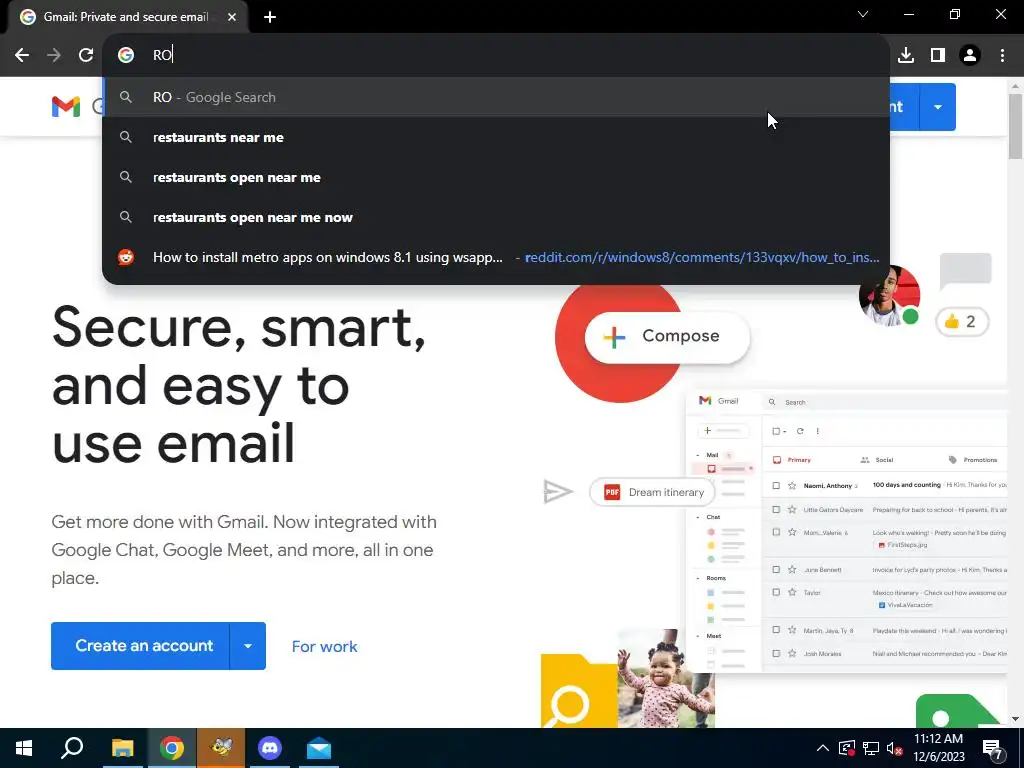Open the tab search chevron
This screenshot has height=768, width=1024.
pyautogui.click(x=863, y=14)
